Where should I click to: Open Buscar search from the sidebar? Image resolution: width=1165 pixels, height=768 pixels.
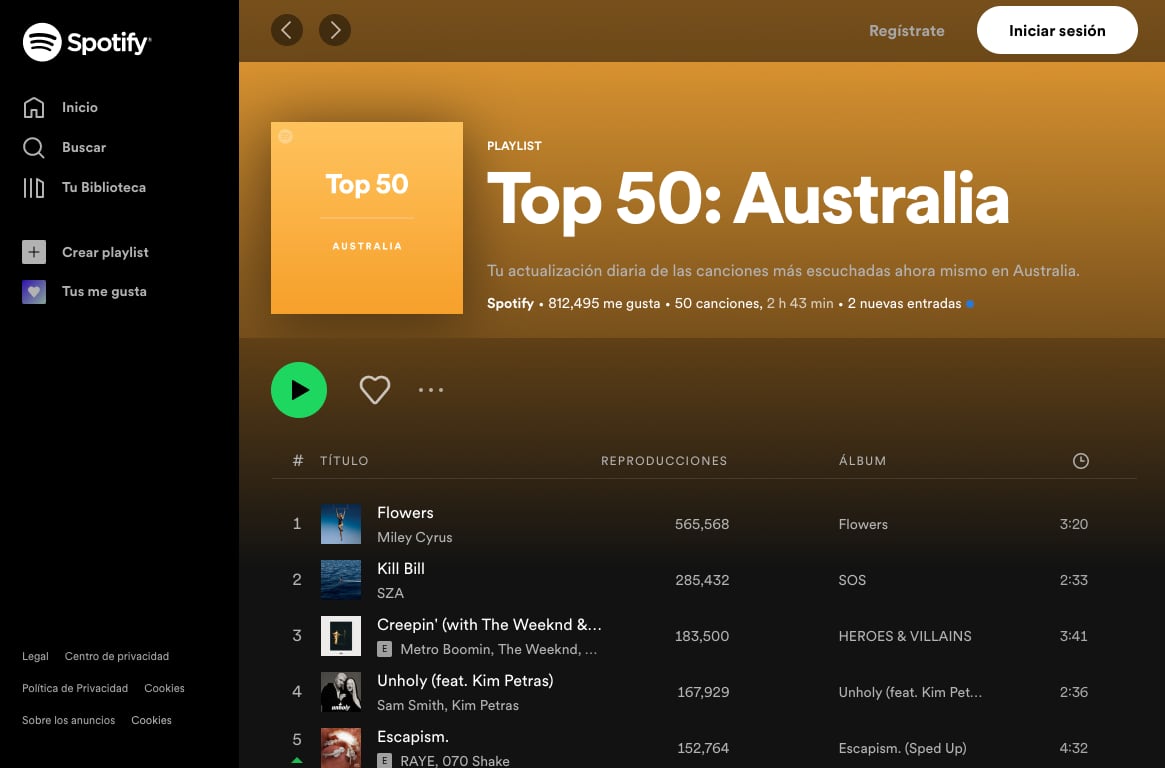[84, 147]
